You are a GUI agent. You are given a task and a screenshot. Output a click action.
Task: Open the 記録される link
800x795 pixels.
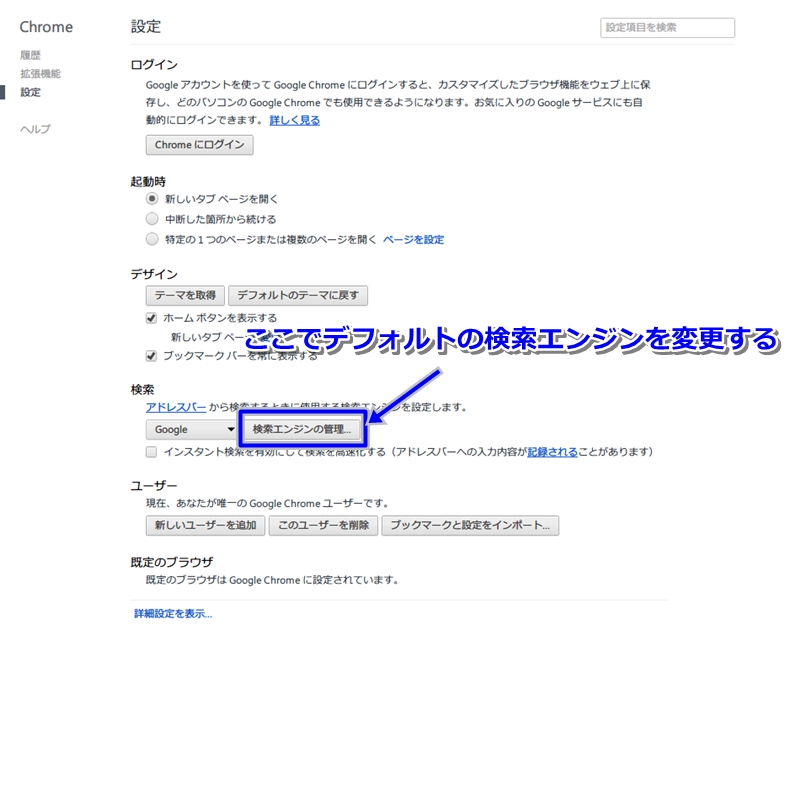[552, 452]
